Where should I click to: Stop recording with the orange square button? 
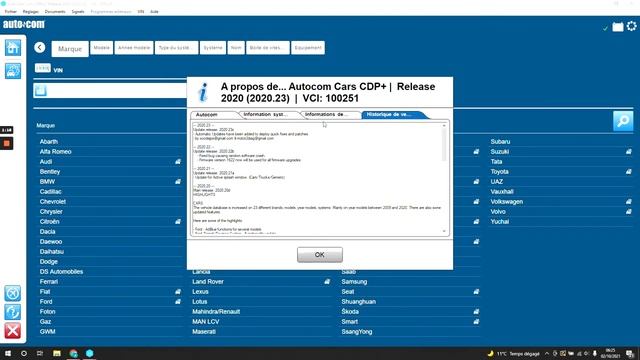[x=7, y=143]
